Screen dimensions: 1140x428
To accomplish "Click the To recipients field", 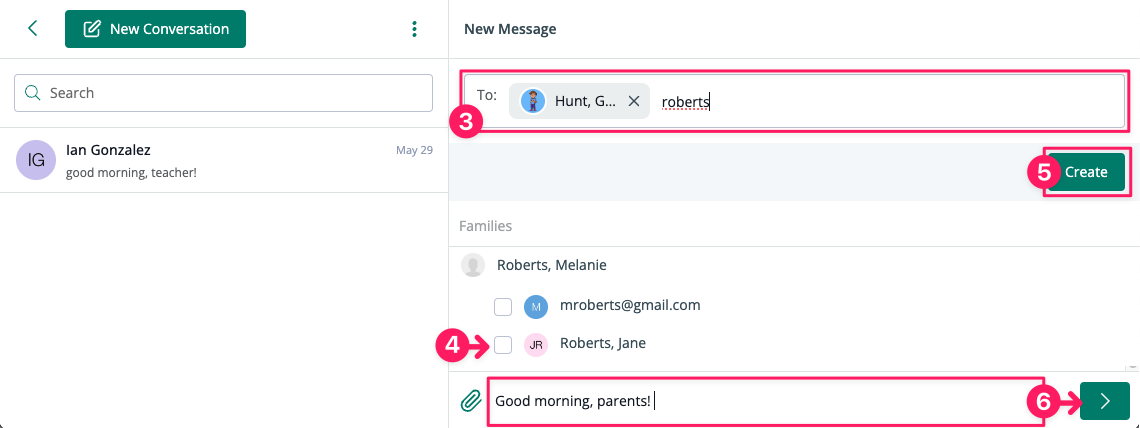I will click(x=795, y=101).
